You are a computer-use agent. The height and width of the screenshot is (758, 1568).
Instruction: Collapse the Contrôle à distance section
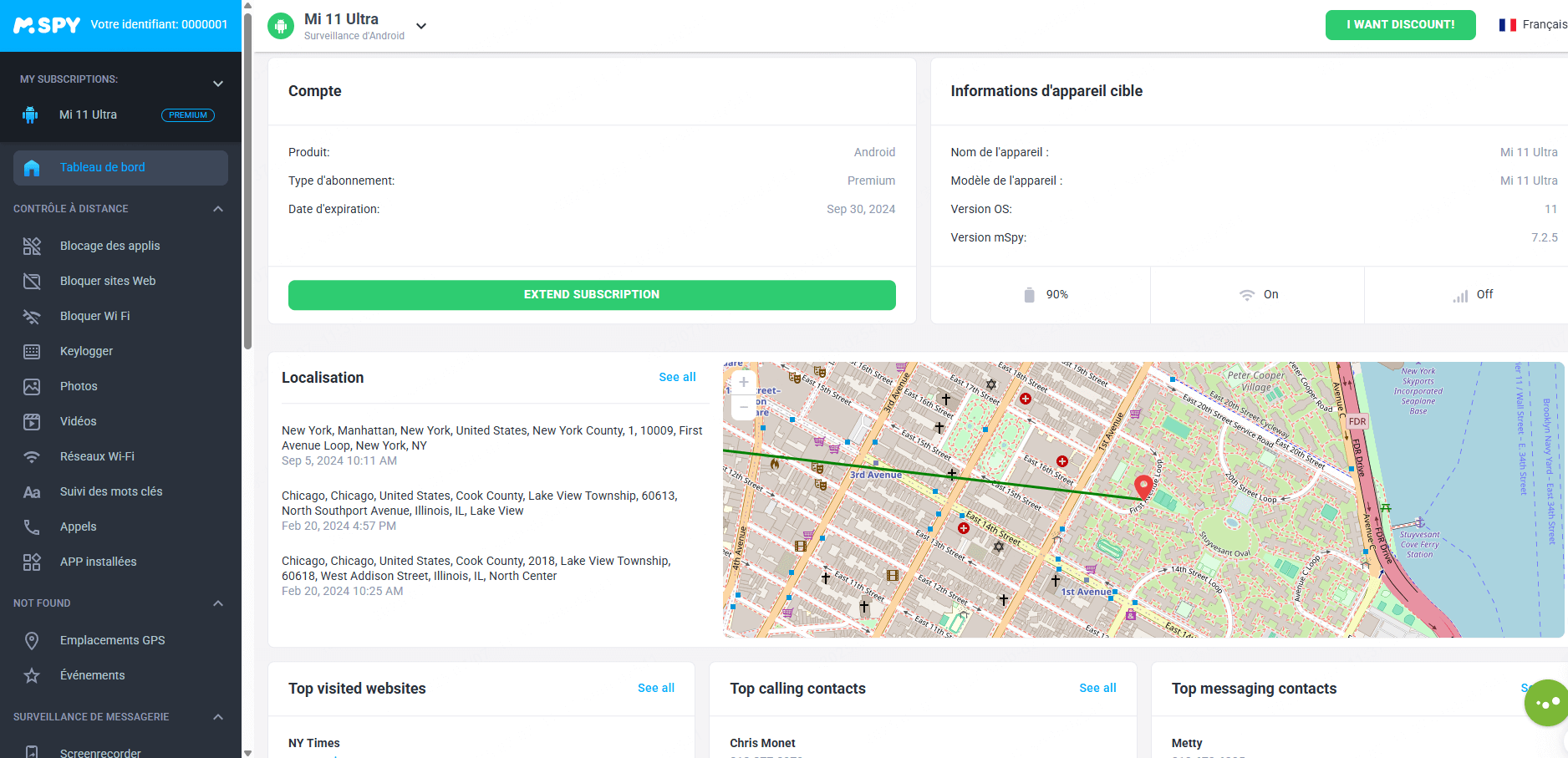pyautogui.click(x=218, y=209)
